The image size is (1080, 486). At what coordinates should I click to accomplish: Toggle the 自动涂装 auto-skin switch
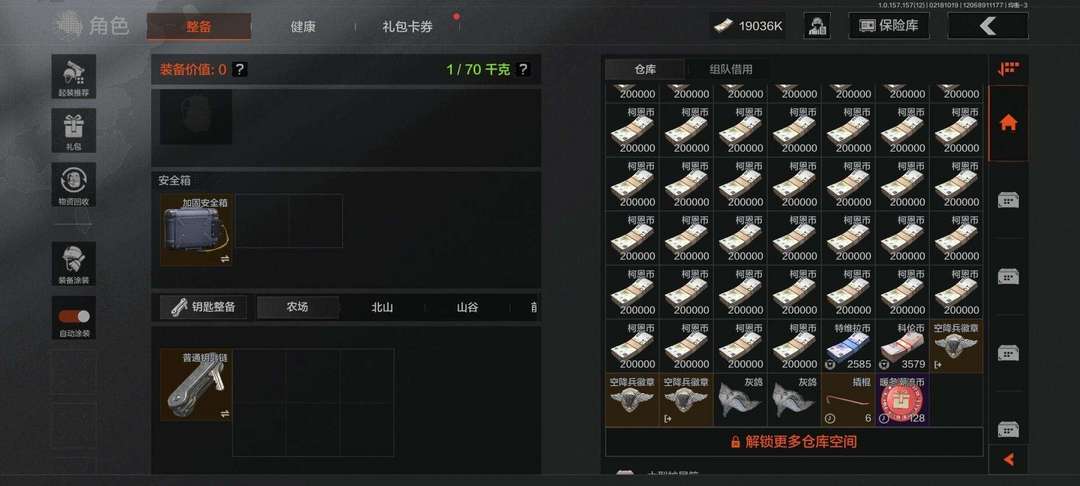click(x=74, y=317)
